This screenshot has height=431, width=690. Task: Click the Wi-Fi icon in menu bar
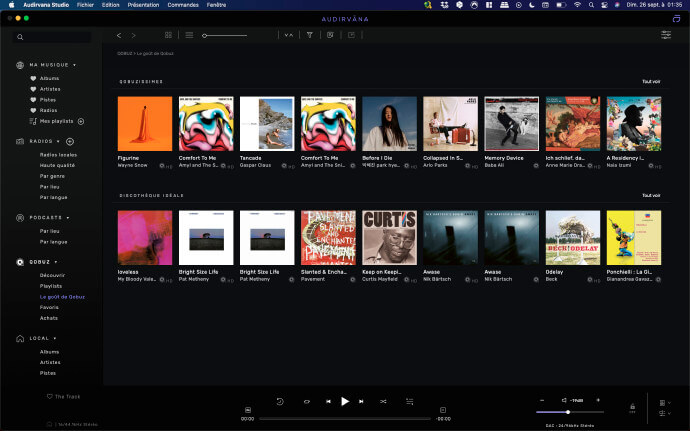tap(577, 5)
